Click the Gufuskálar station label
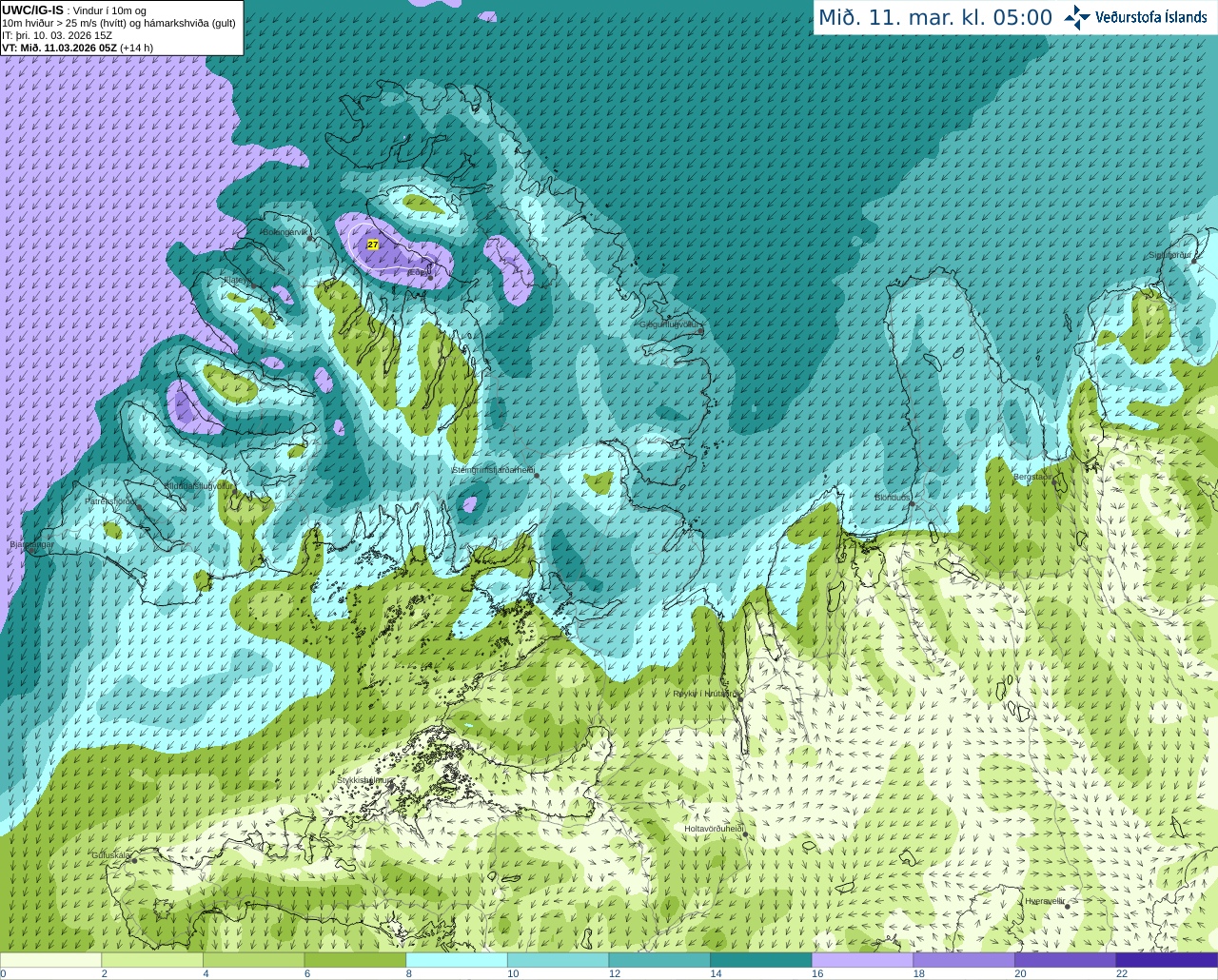Image resolution: width=1218 pixels, height=980 pixels. 111,855
